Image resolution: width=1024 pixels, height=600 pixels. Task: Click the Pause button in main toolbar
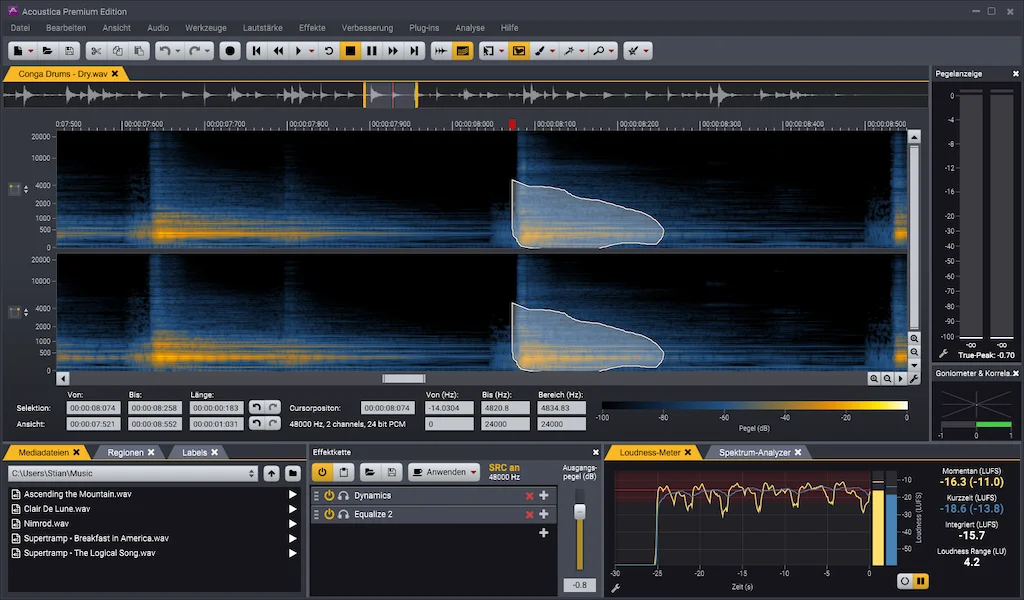point(372,51)
